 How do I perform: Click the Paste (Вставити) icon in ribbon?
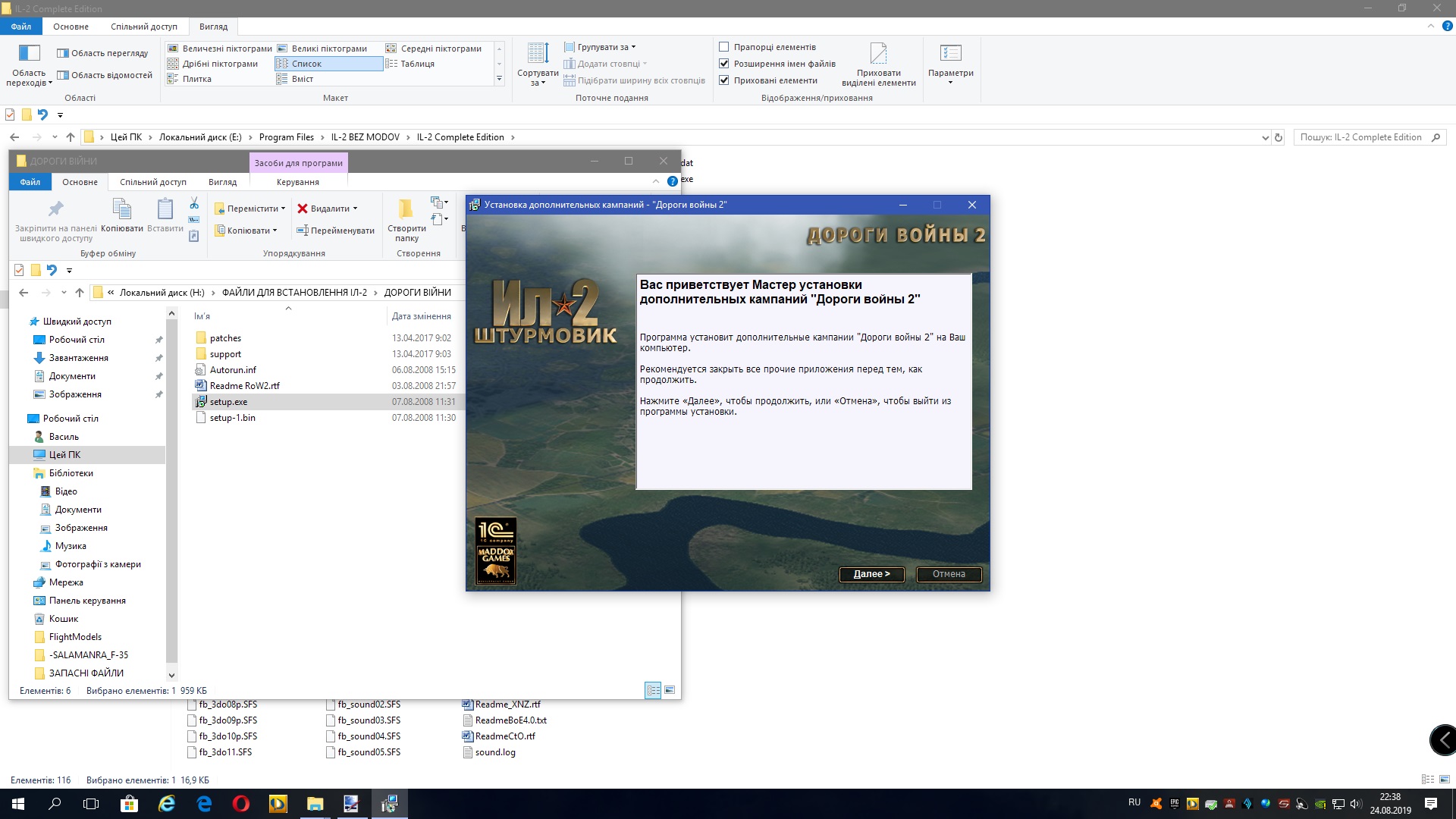click(165, 209)
